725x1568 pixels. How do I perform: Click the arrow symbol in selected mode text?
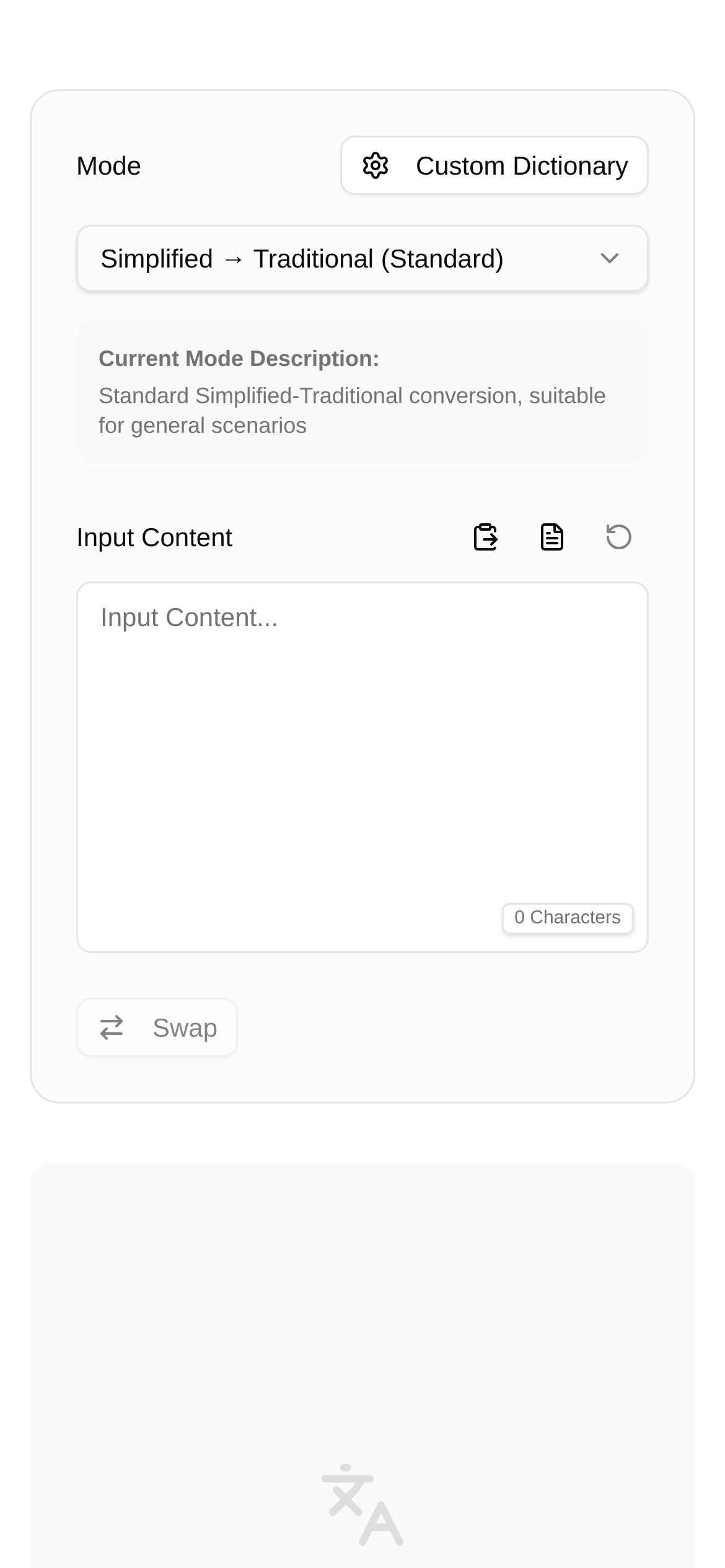(233, 259)
